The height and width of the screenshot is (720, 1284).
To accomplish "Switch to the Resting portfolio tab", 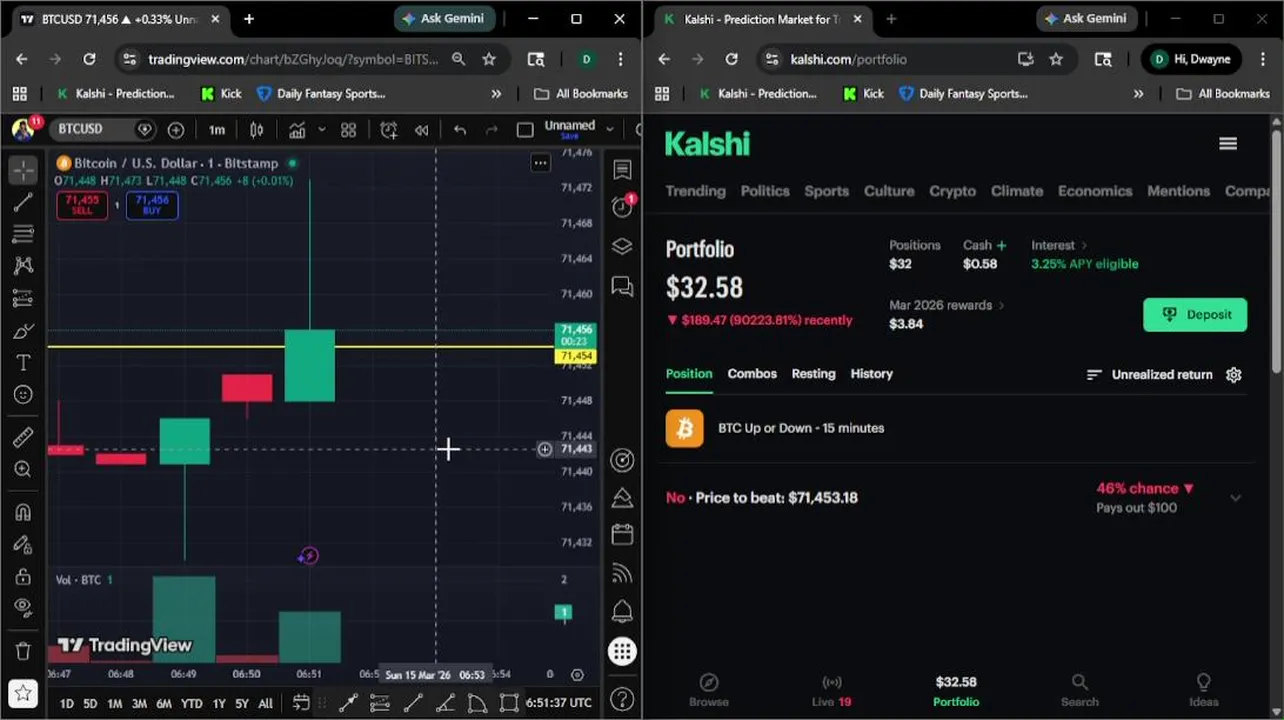I will (813, 373).
